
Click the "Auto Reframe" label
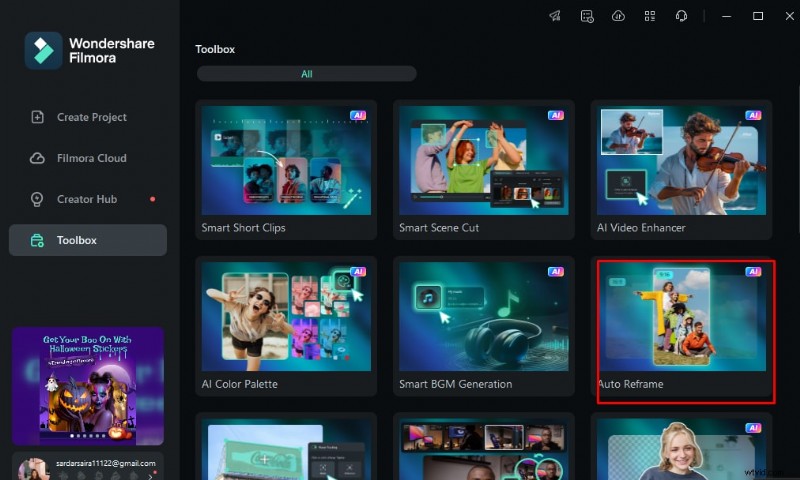[632, 384]
